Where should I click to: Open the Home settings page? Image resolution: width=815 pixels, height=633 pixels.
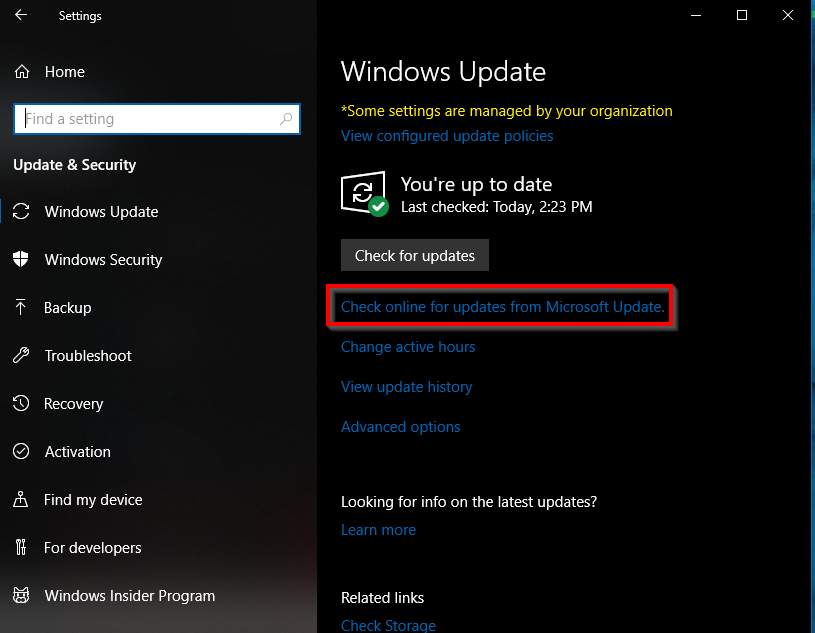64,72
